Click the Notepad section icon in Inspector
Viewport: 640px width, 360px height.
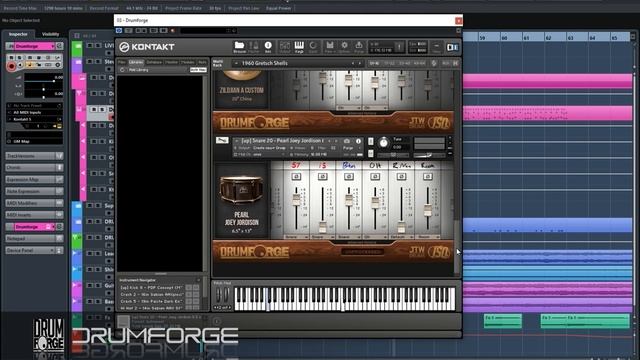(59, 238)
